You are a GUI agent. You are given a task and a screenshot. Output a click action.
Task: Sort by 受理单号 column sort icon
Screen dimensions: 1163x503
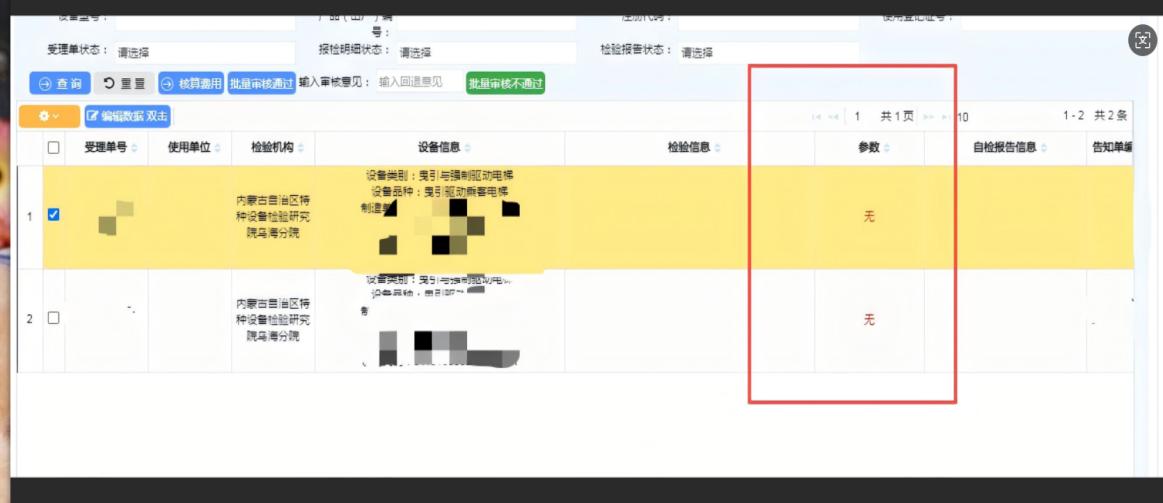(x=135, y=149)
